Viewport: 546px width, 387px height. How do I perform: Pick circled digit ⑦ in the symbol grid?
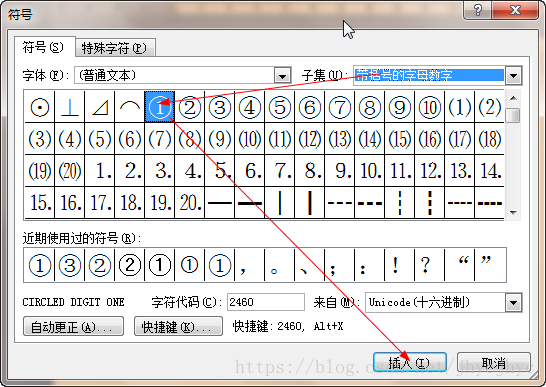tap(340, 107)
